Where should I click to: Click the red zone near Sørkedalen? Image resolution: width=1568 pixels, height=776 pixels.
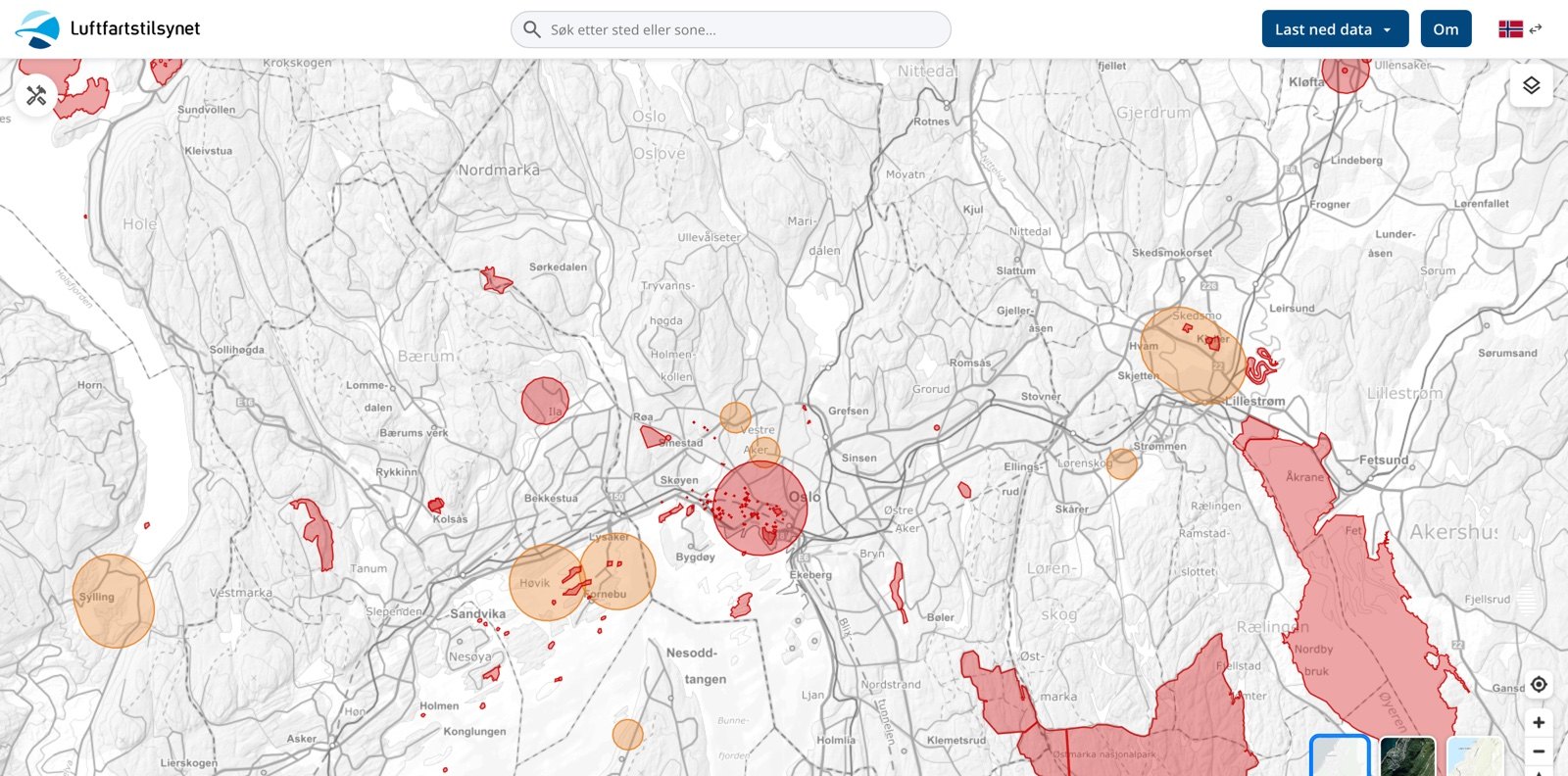tap(495, 281)
